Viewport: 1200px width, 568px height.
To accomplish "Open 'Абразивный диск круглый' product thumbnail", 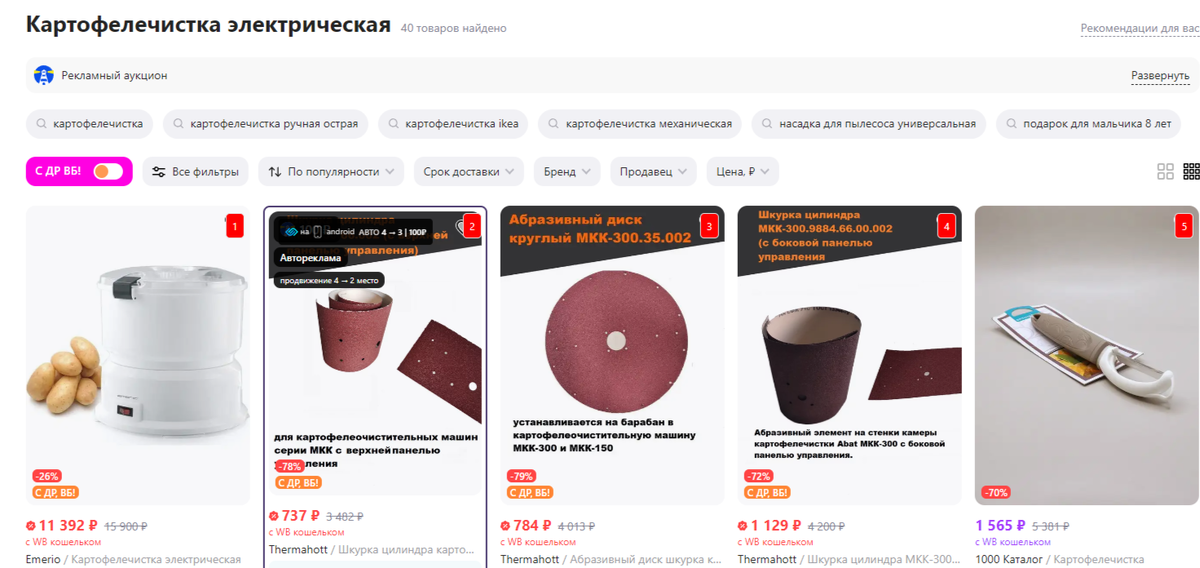I will tap(612, 355).
